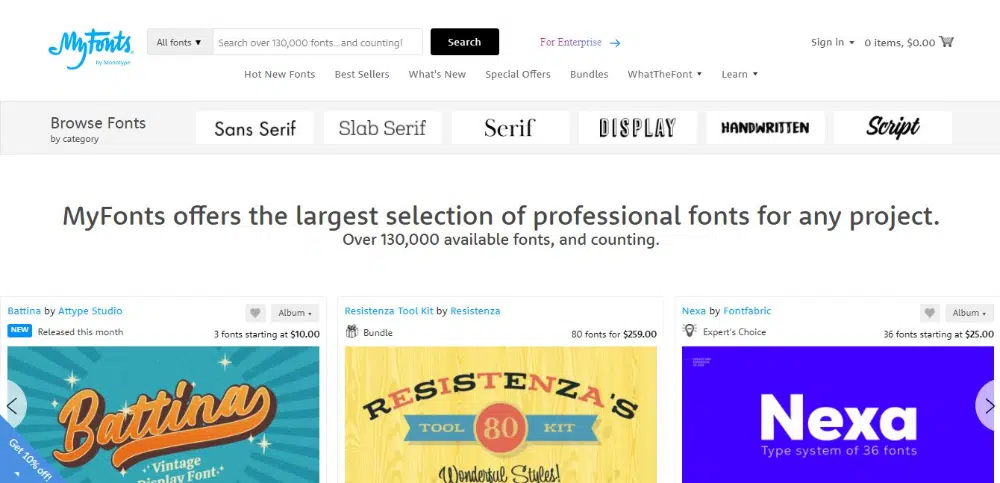Go to Best Sellers page

pyautogui.click(x=362, y=74)
